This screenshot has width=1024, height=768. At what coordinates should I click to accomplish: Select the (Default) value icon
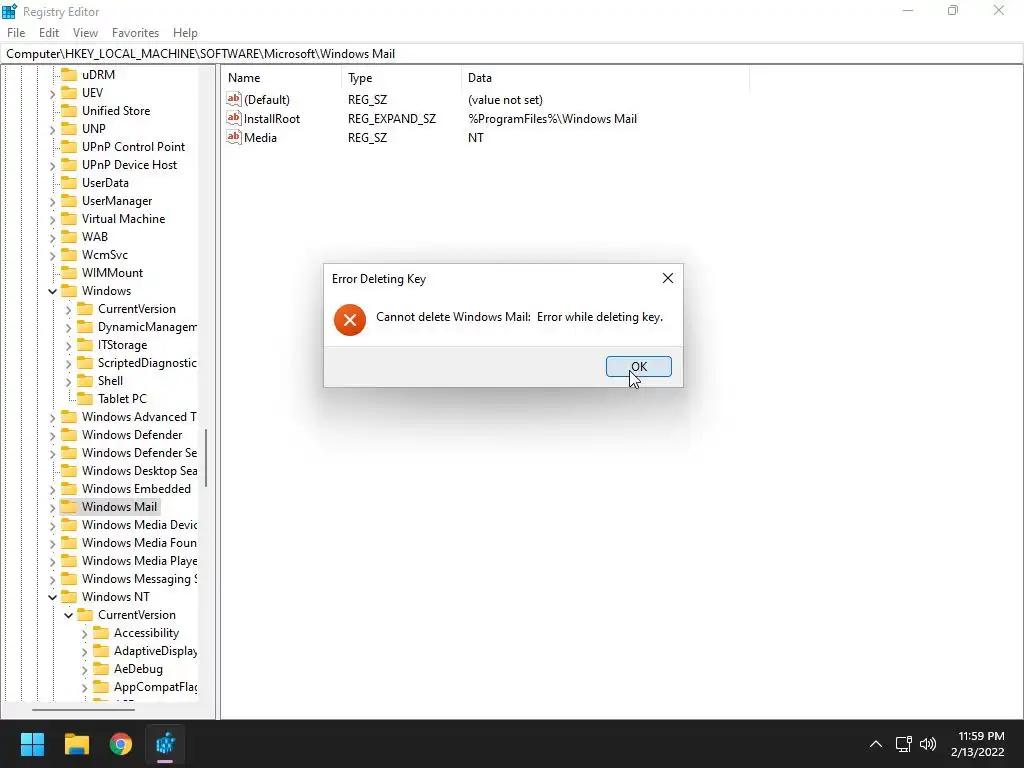coord(234,99)
